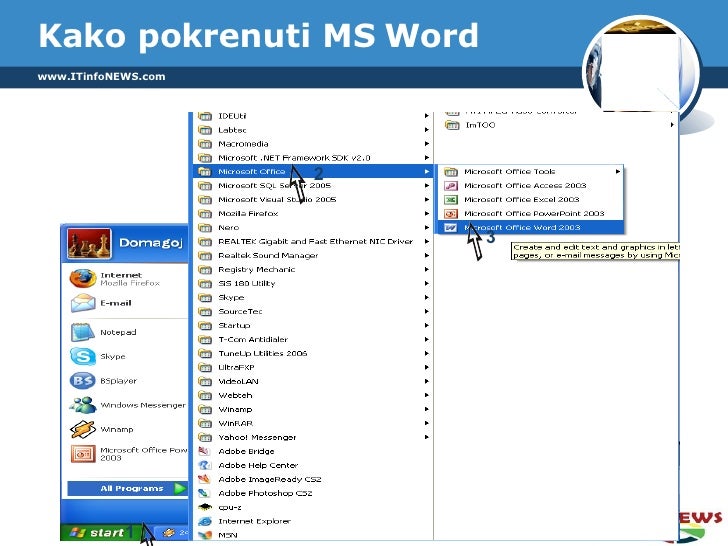Expand the Macromedia submenu arrow
This screenshot has height=546, width=728.
[x=426, y=143]
